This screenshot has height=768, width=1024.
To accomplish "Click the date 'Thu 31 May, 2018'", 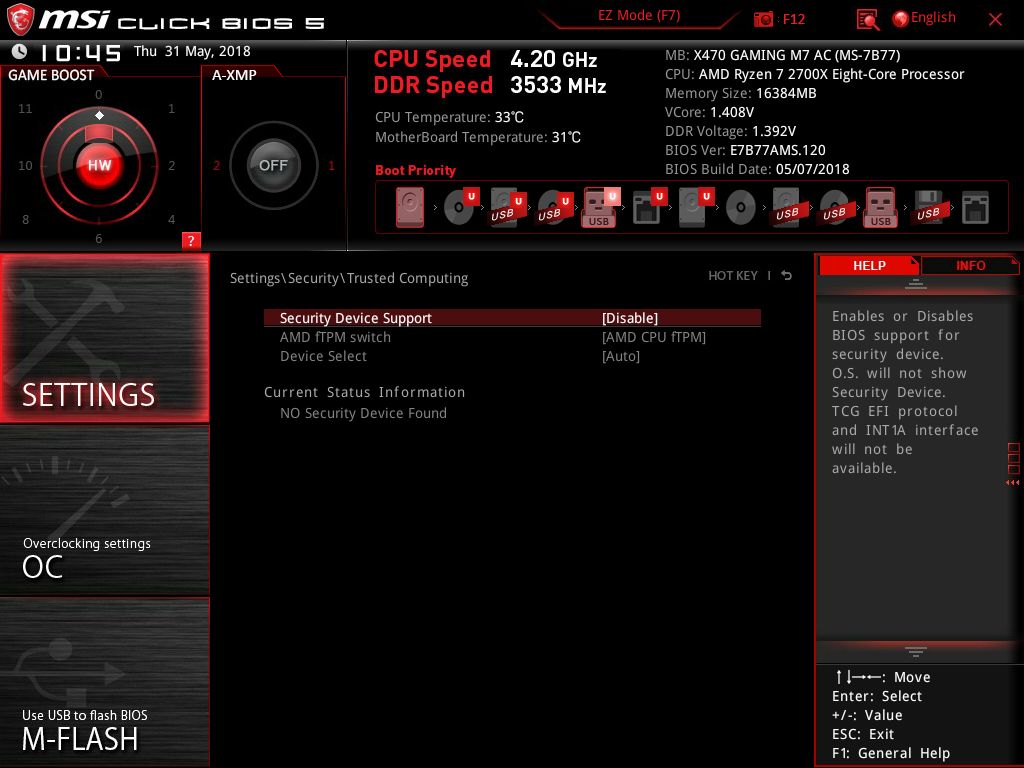I will (x=192, y=52).
